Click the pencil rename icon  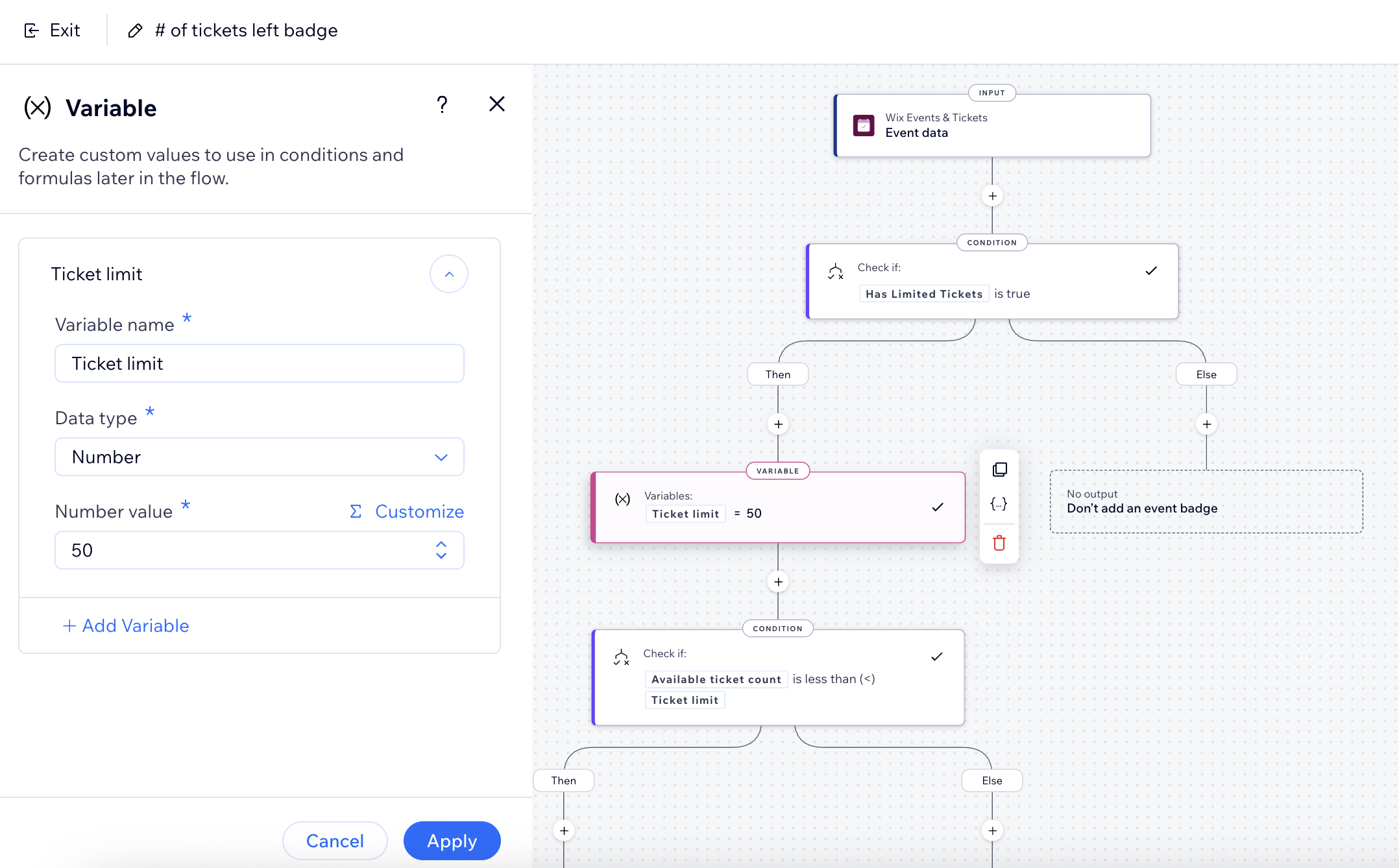tap(135, 30)
